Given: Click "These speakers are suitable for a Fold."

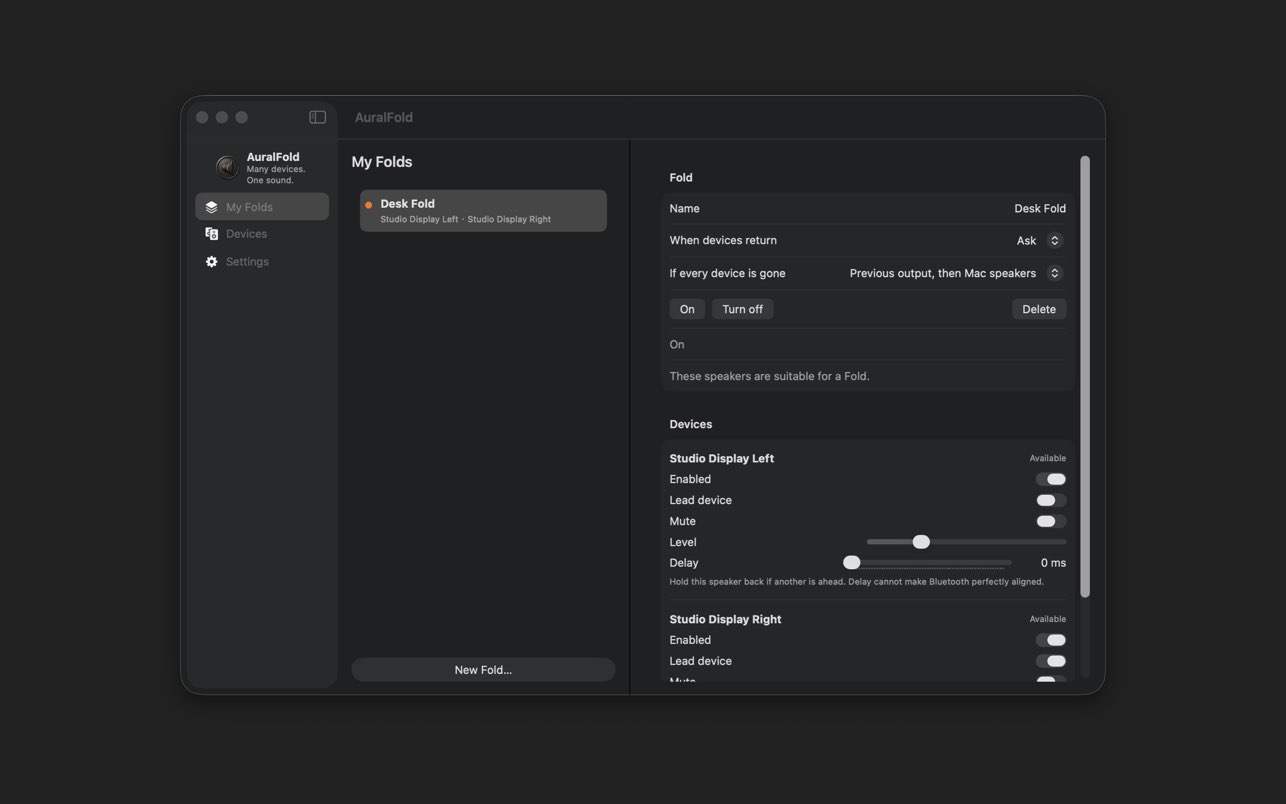Looking at the screenshot, I should 769,376.
